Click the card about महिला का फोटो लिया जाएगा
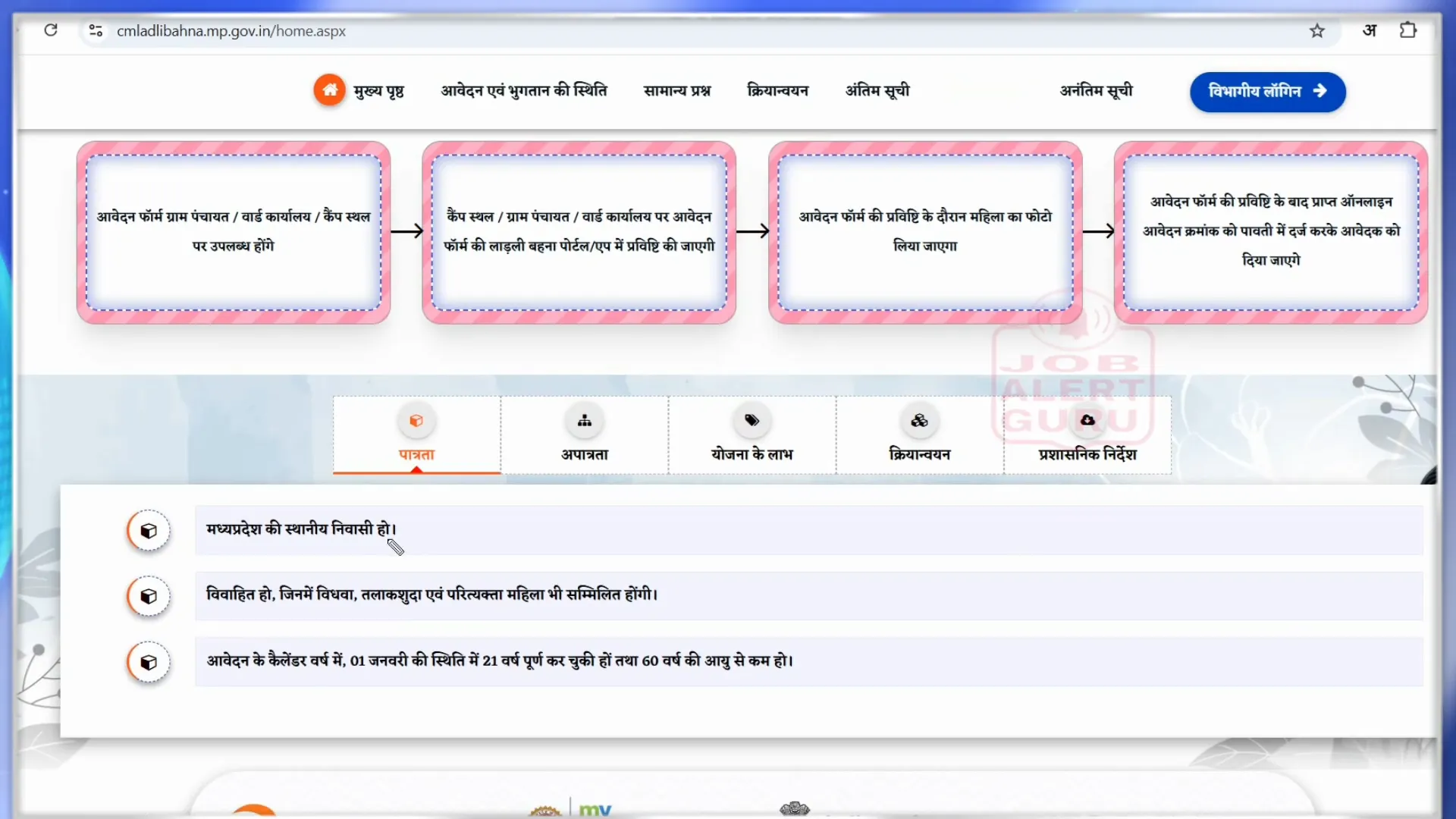The width and height of the screenshot is (1456, 819). [x=925, y=233]
